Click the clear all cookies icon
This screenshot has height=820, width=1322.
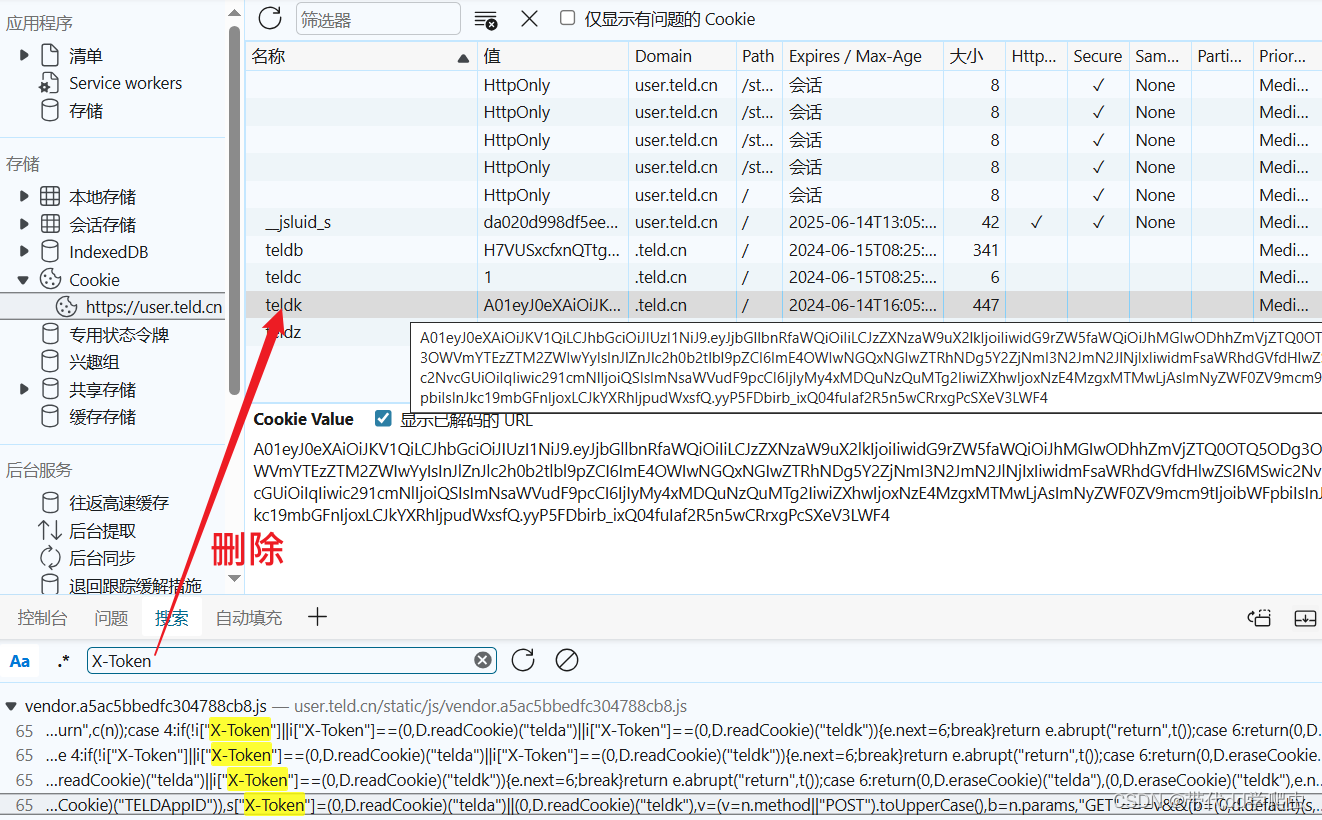486,19
